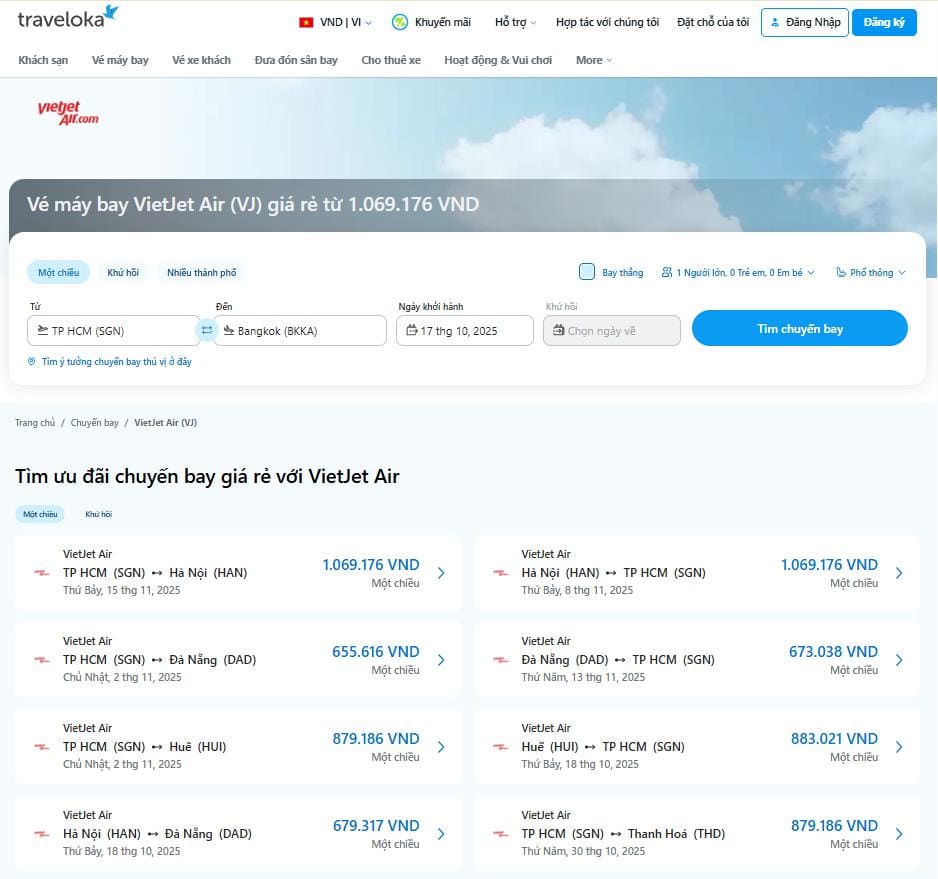This screenshot has width=938, height=879.
Task: Click the Khuyến mãi discount icon
Action: [400, 22]
